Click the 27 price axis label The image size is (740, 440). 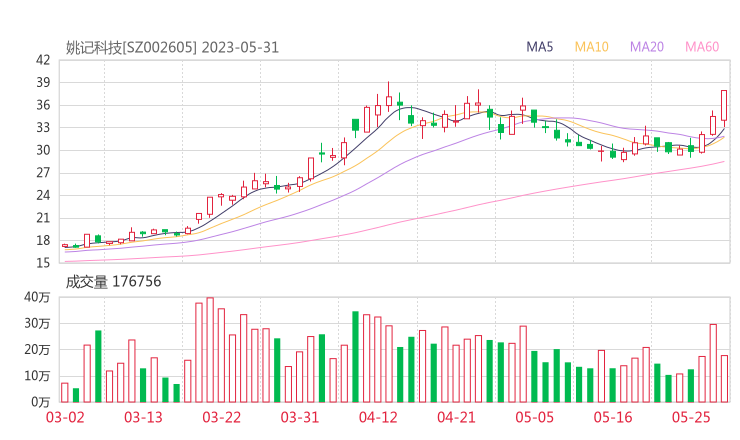pyautogui.click(x=43, y=173)
